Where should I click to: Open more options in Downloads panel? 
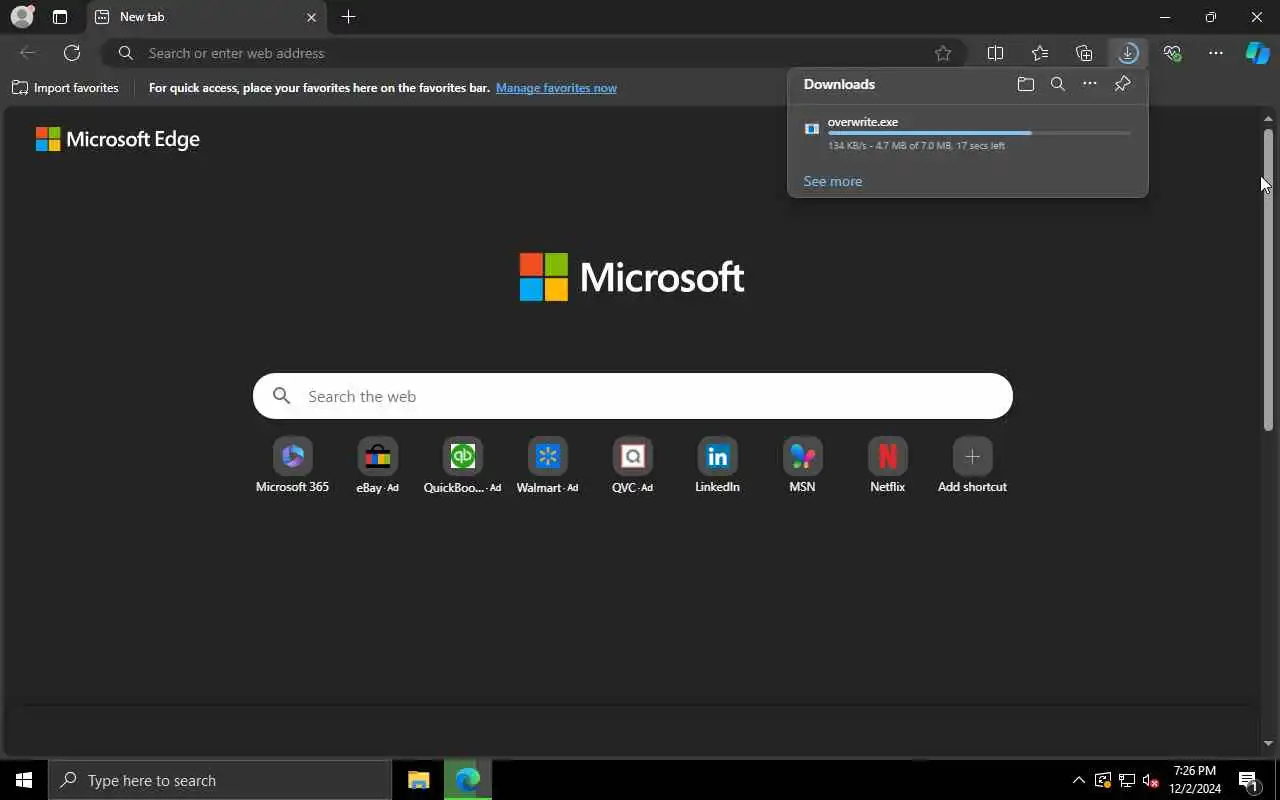1090,85
